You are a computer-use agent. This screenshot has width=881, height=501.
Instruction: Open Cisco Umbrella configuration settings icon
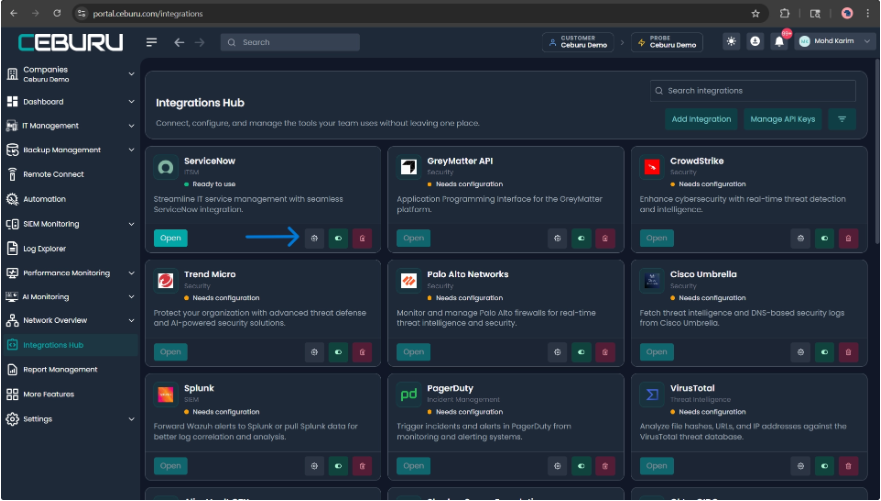(801, 352)
